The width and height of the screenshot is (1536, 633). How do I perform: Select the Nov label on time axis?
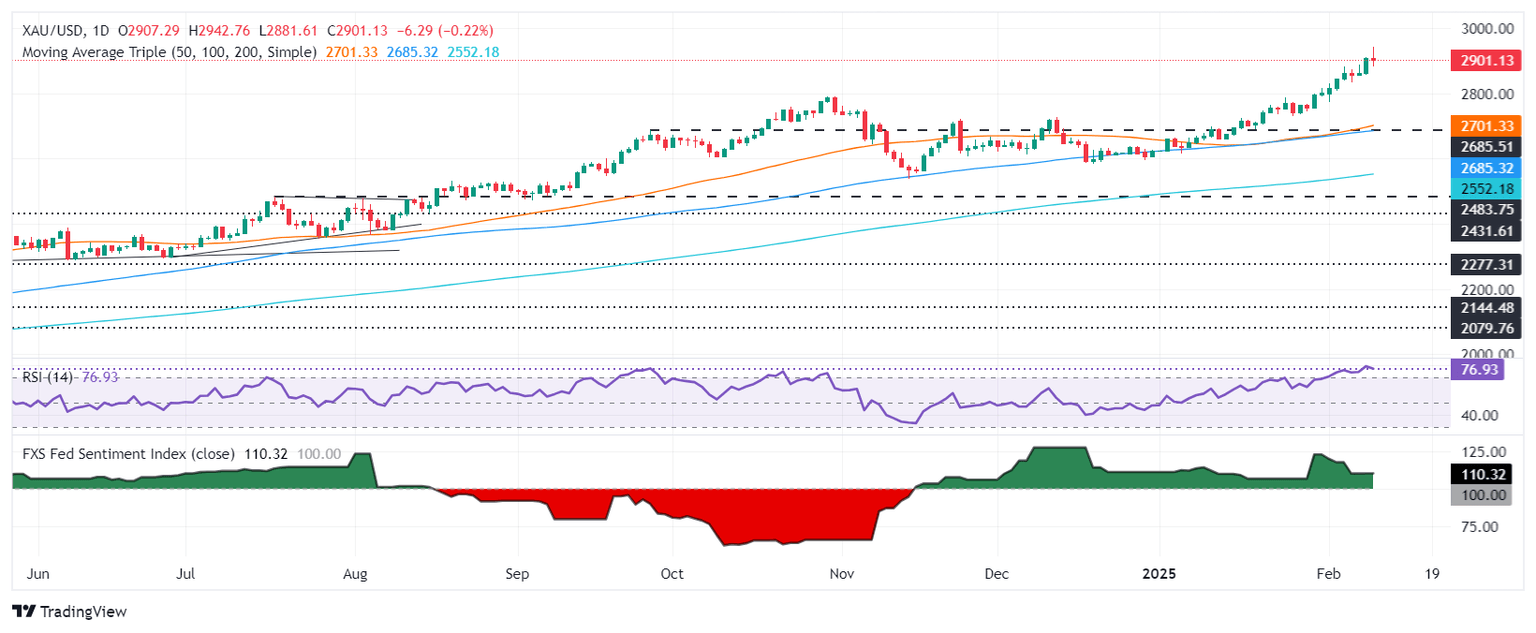842,574
